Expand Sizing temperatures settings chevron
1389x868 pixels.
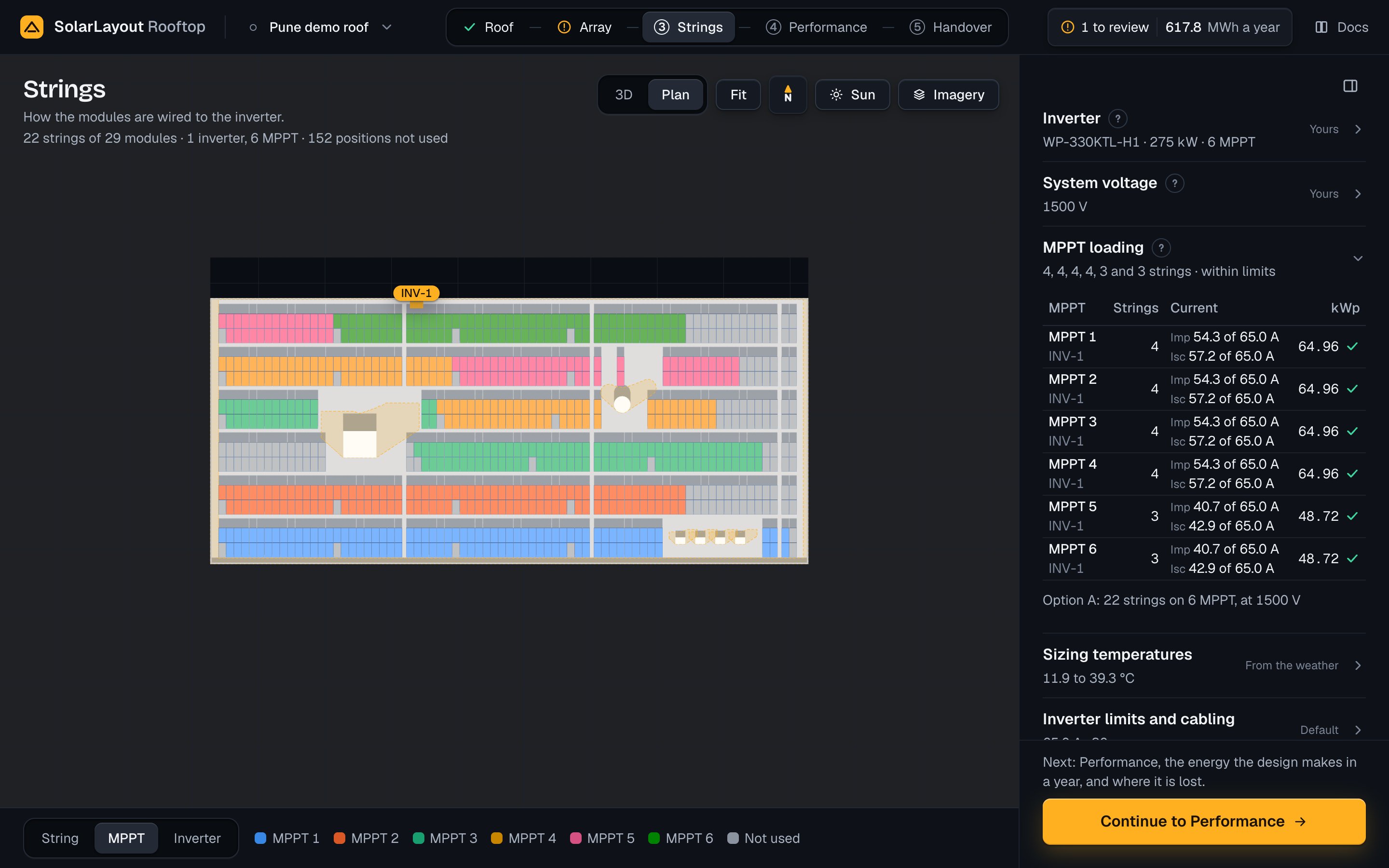1358,665
